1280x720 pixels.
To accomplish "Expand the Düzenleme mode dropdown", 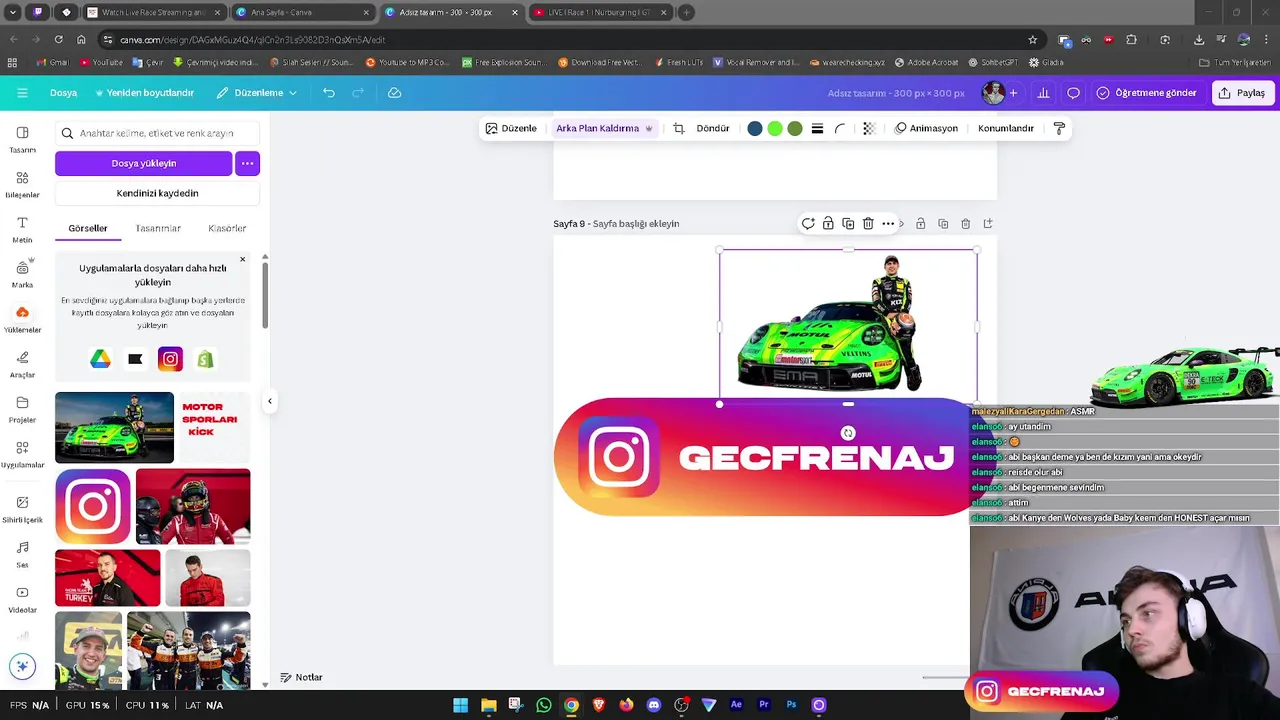I will tap(257, 93).
